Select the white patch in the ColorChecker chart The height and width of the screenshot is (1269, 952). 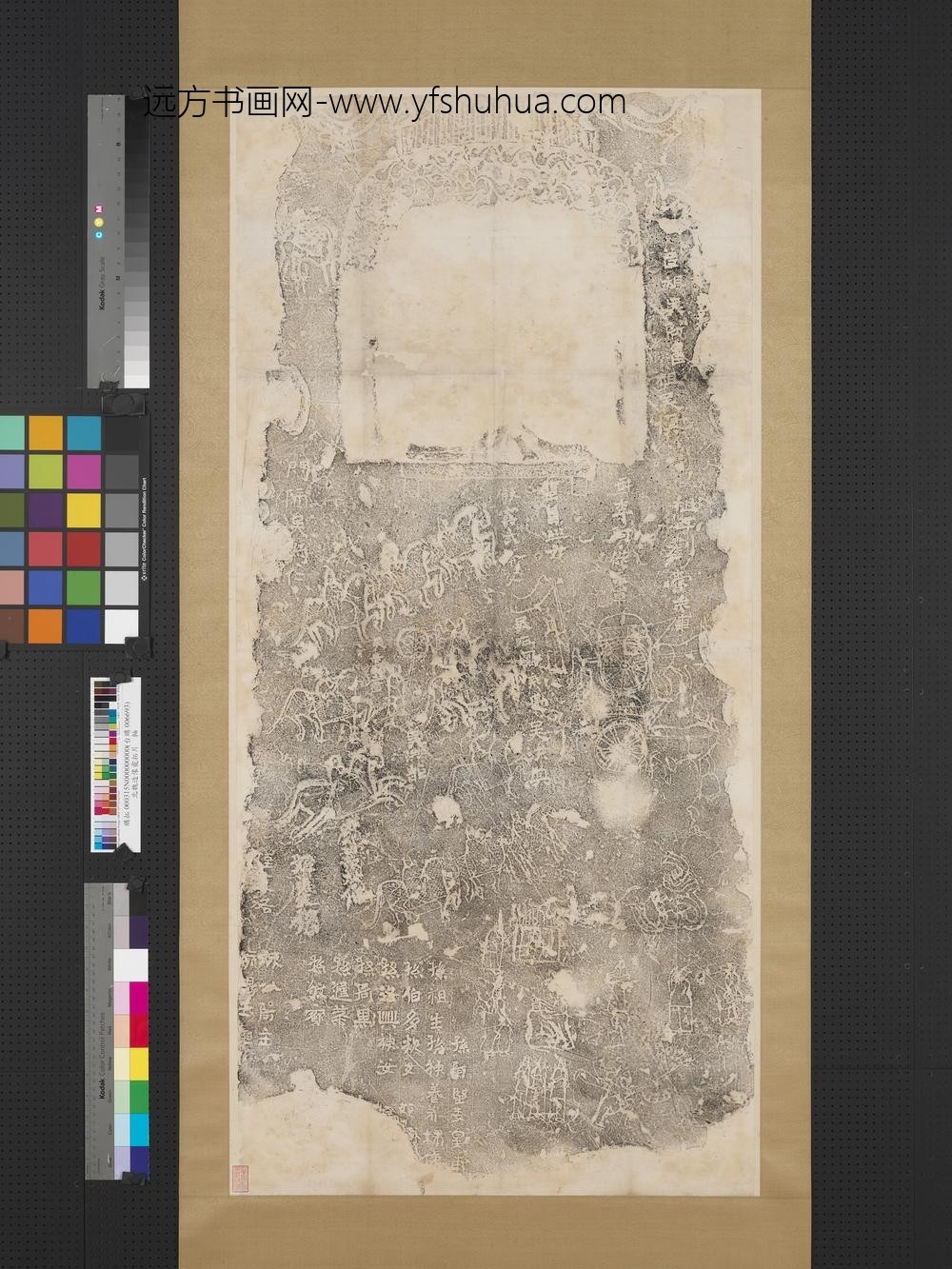121,625
